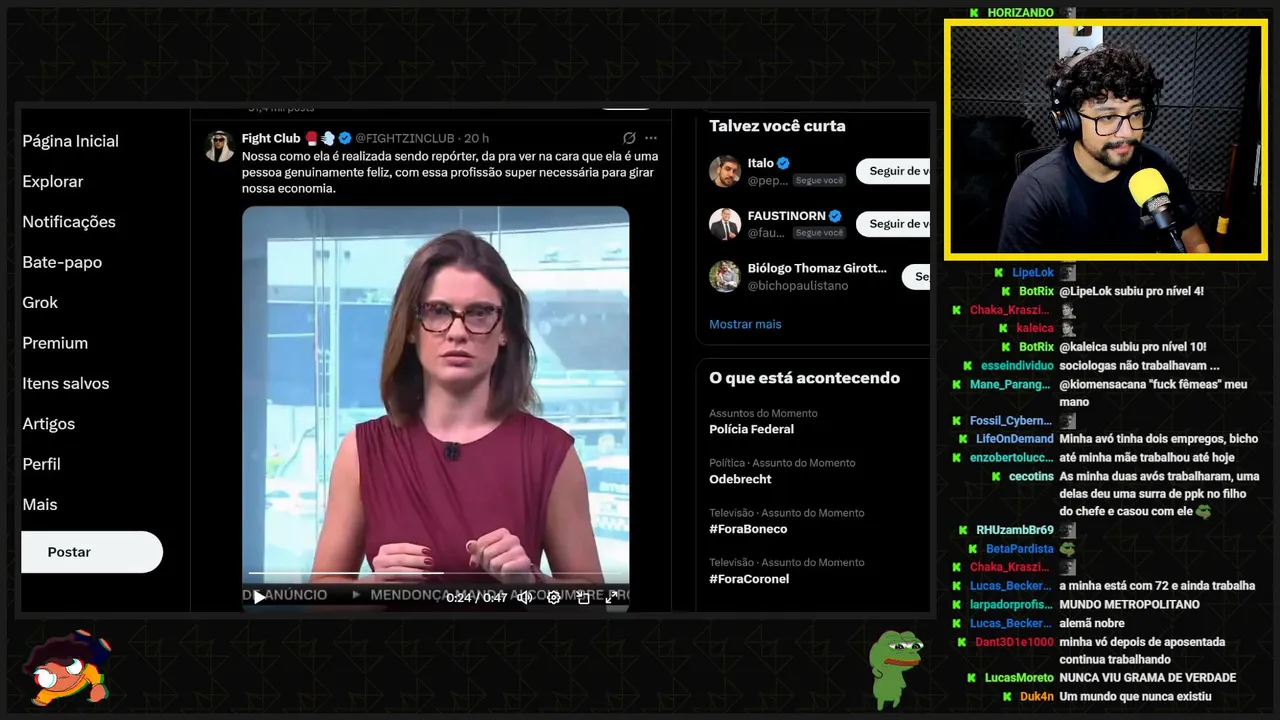Open Italo's profile name

761,163
